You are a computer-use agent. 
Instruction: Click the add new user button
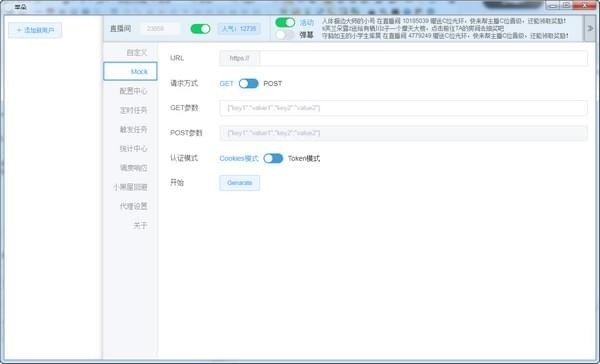[x=35, y=30]
